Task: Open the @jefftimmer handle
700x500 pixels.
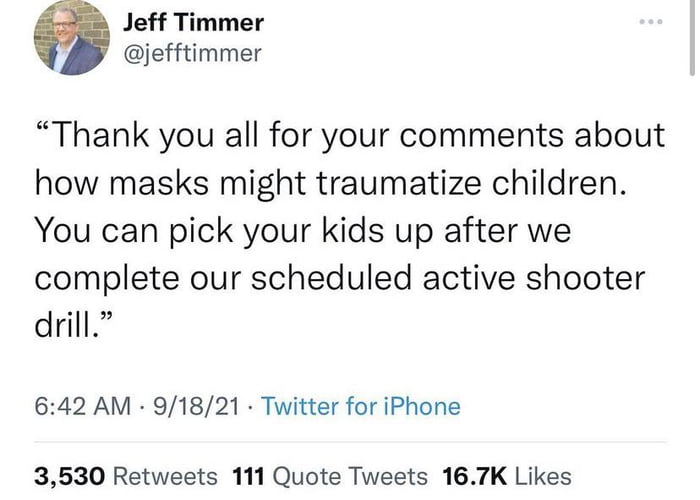Action: pos(192,54)
